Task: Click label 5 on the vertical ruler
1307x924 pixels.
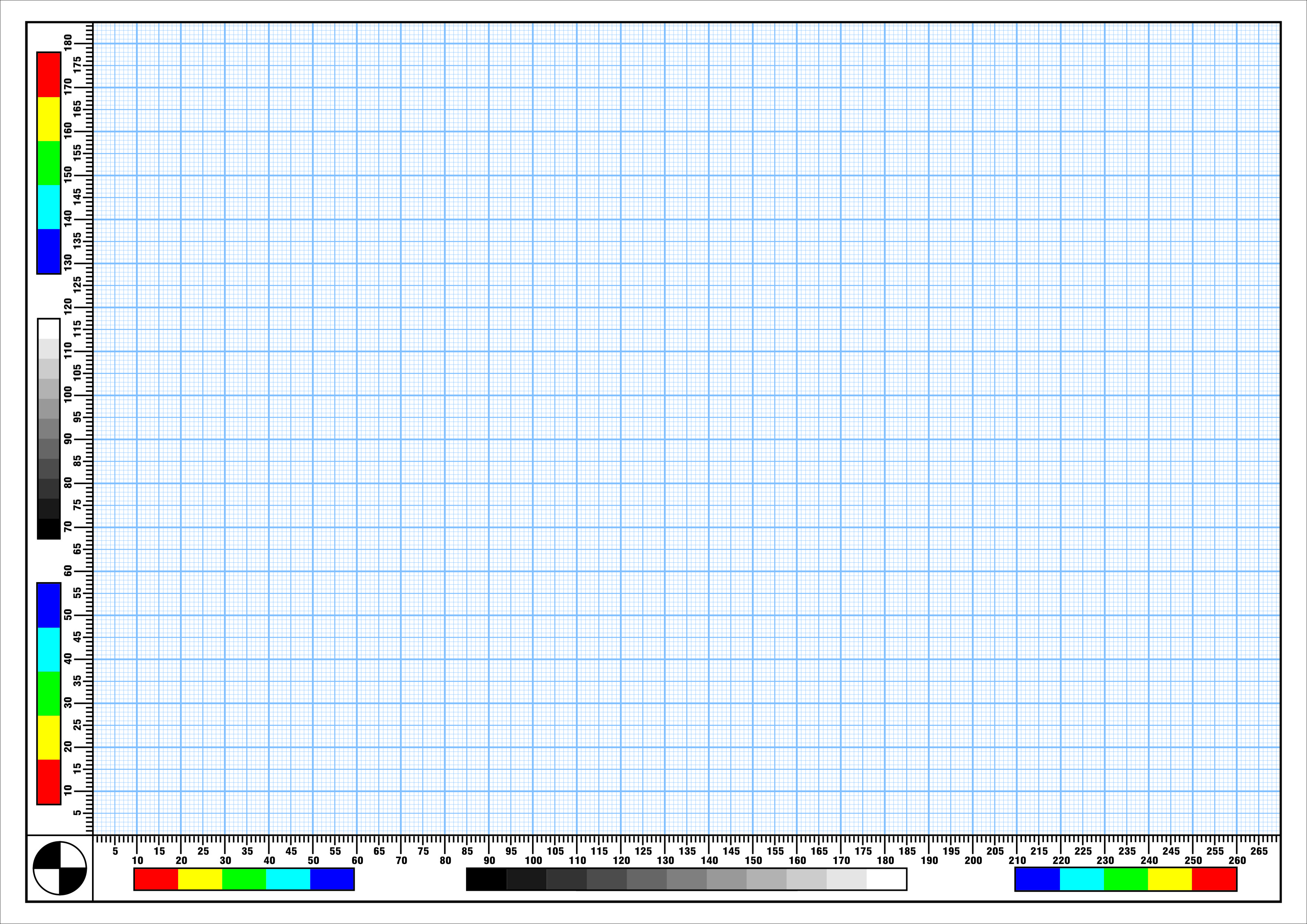Action: coord(77,813)
